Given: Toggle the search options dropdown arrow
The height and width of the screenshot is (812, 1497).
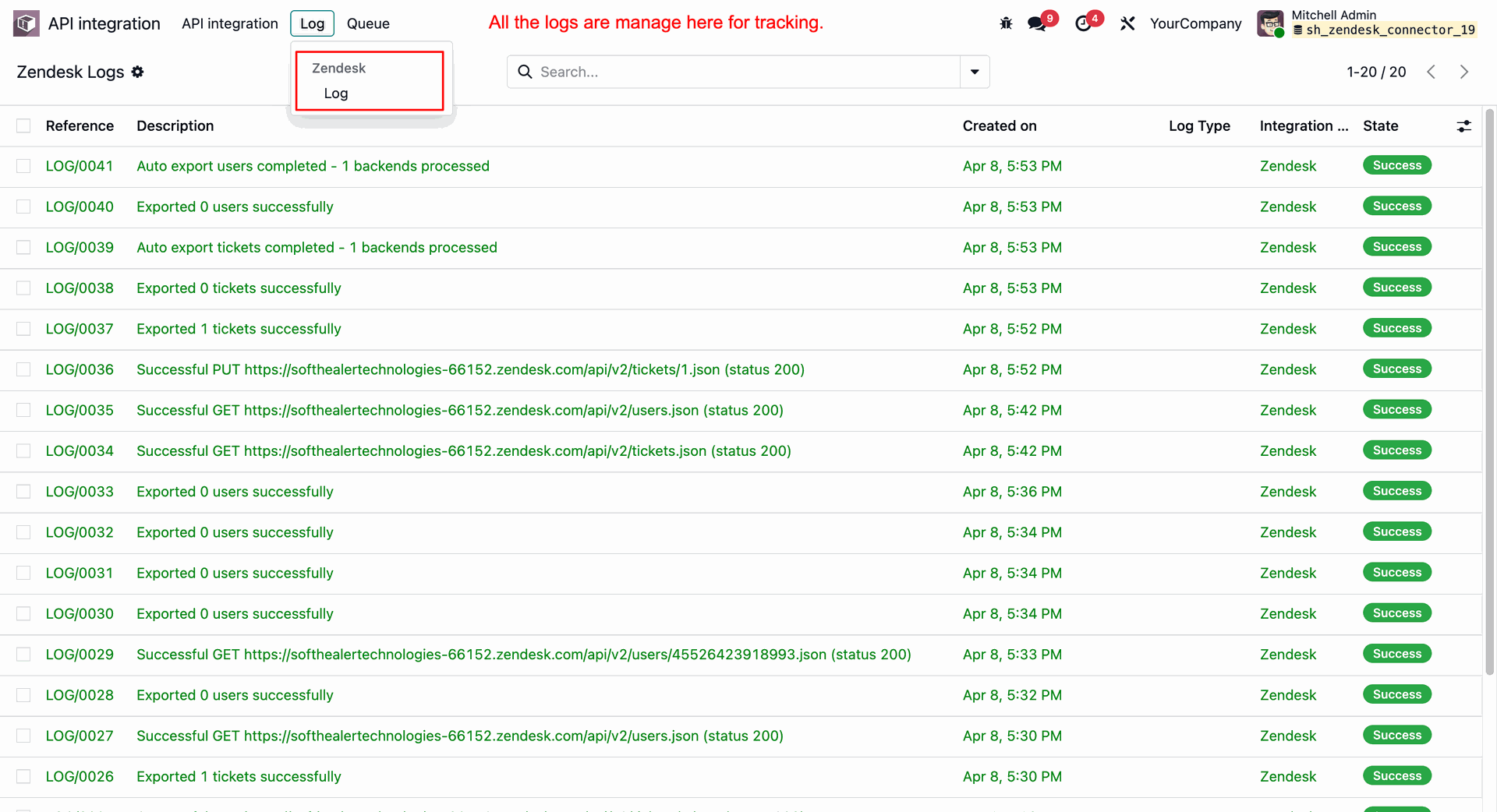Looking at the screenshot, I should 975,72.
